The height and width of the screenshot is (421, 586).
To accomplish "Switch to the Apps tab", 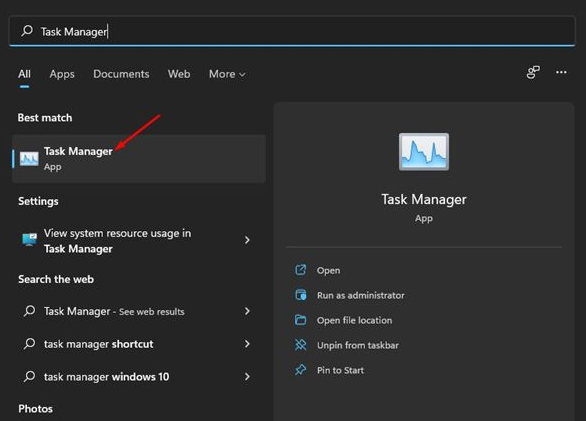I will click(x=62, y=74).
